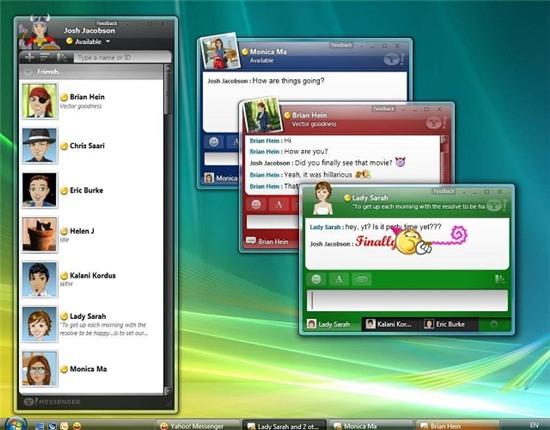The width and height of the screenshot is (550, 430).
Task: Click the EN language indicator in taskbar
Action: point(534,425)
